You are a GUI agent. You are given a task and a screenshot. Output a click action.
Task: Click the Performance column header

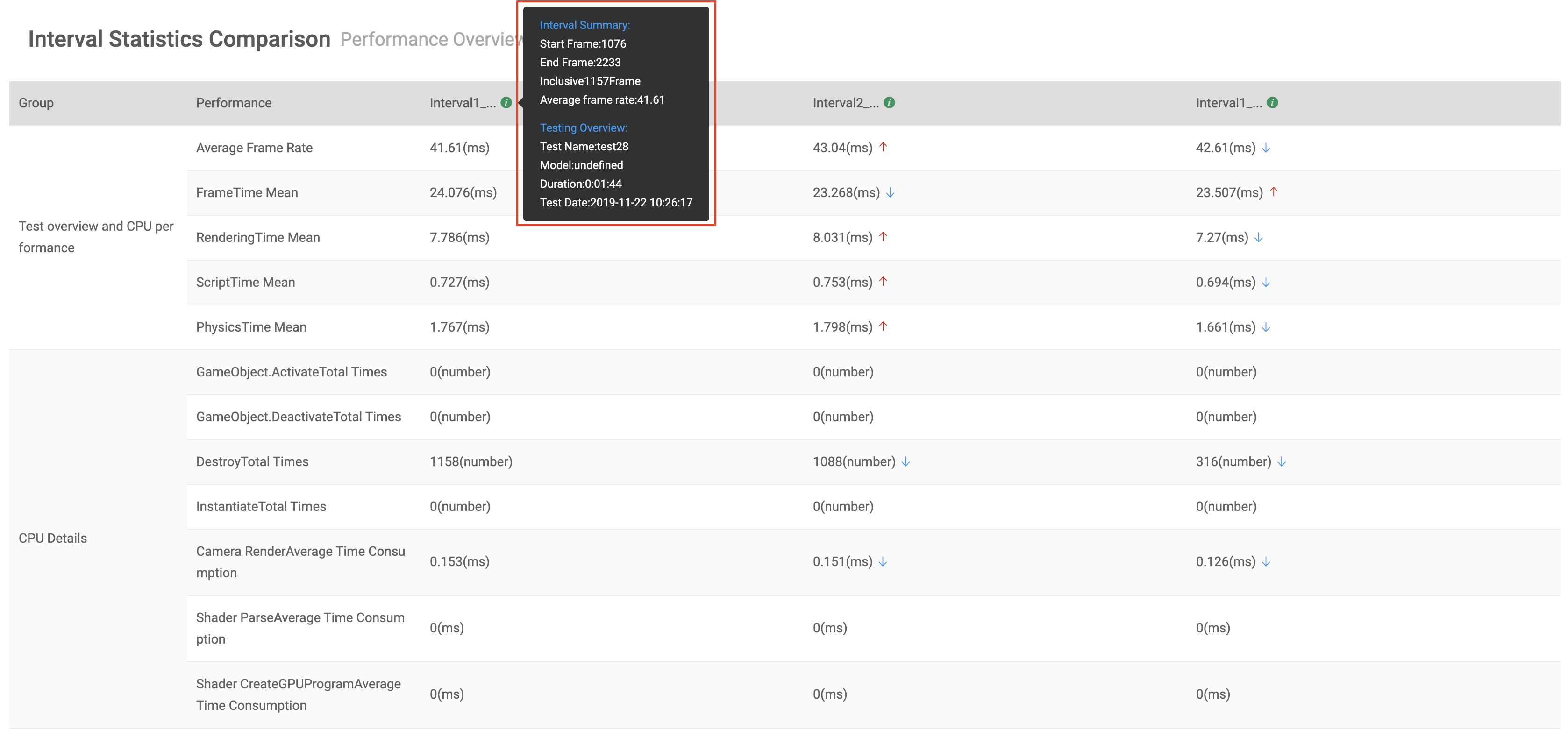click(x=234, y=103)
